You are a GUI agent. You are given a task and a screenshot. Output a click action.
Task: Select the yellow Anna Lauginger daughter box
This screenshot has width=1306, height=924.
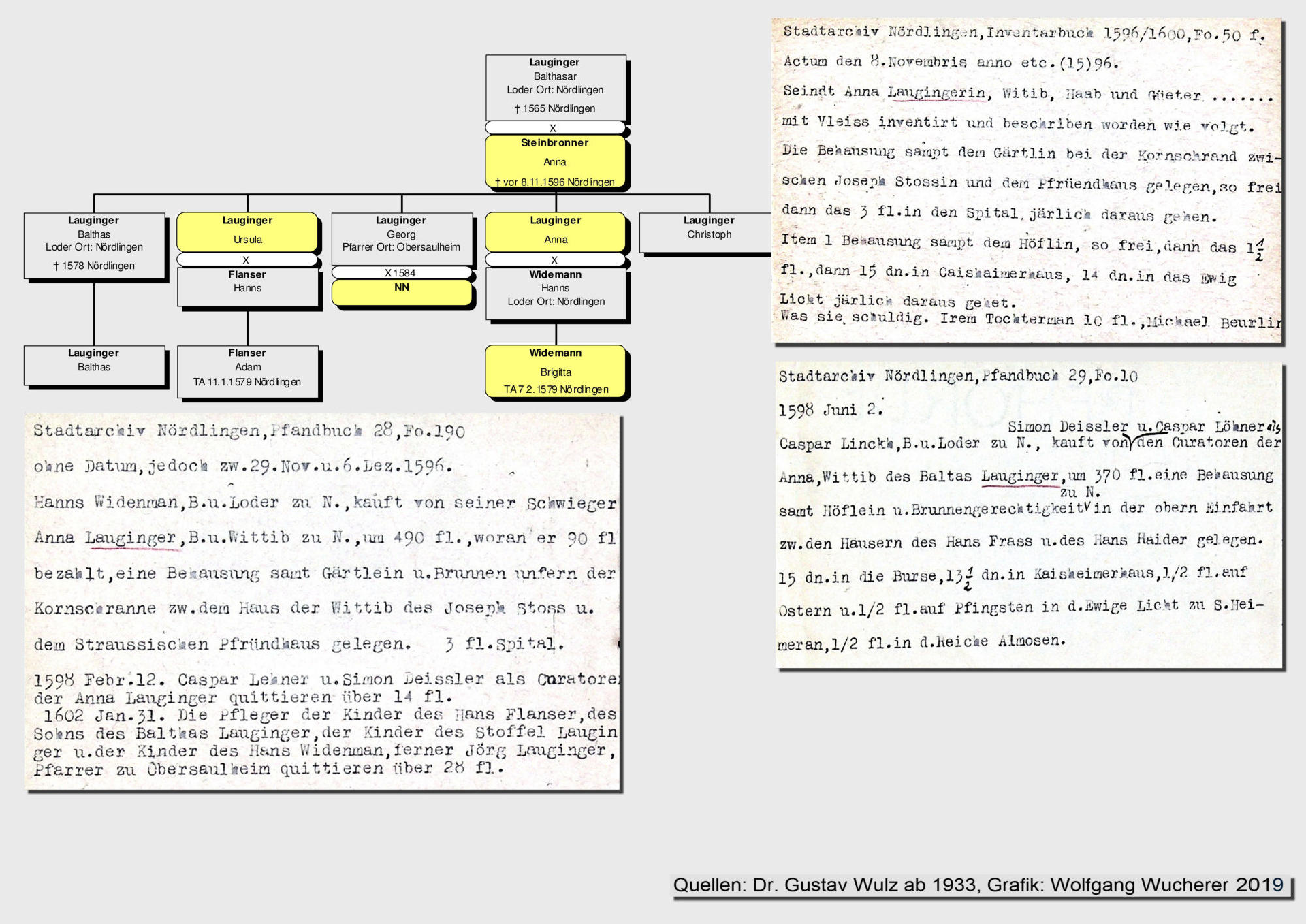click(556, 231)
